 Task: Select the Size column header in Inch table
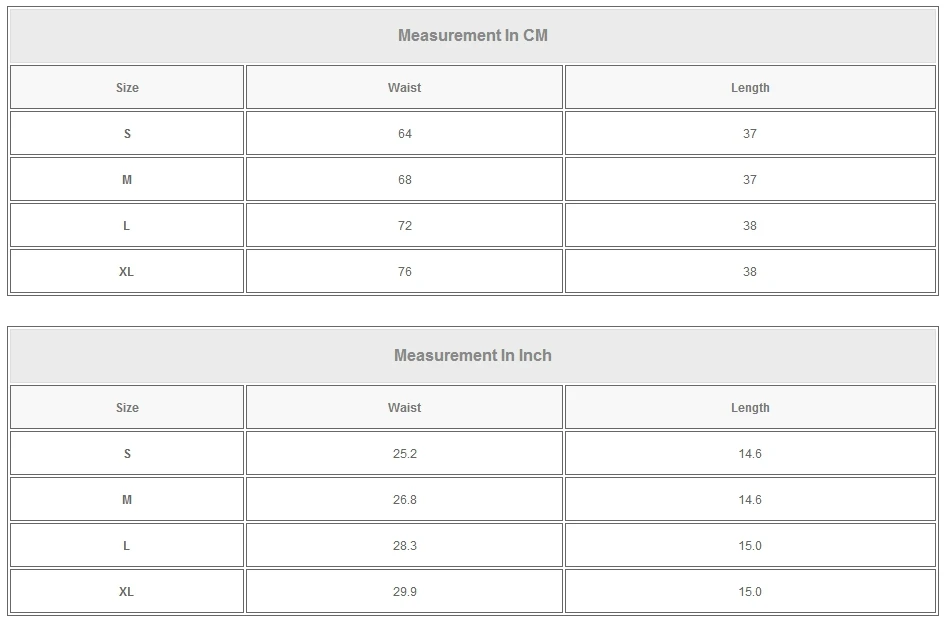coord(127,408)
